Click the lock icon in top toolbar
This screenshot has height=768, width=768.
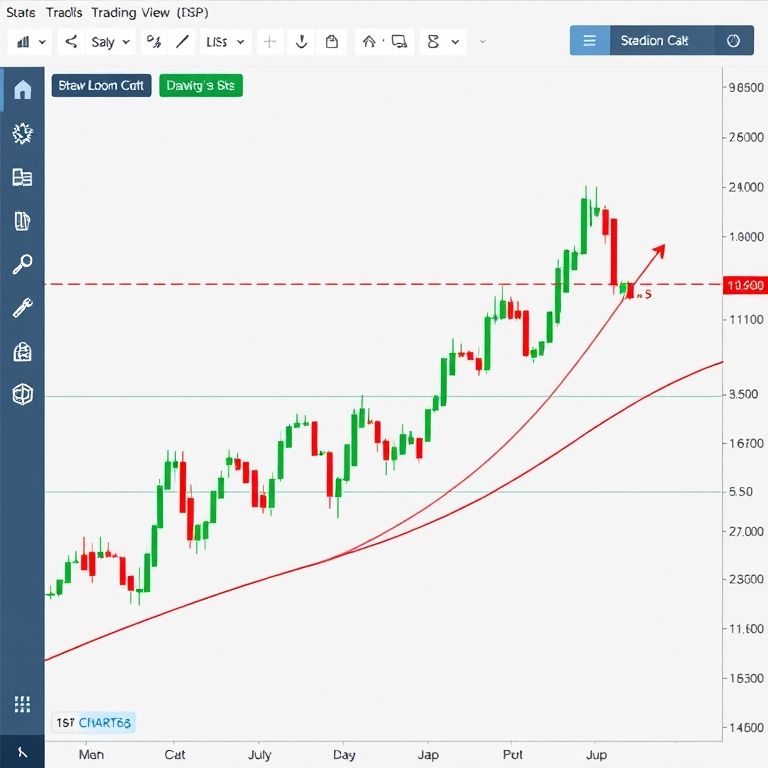(331, 42)
